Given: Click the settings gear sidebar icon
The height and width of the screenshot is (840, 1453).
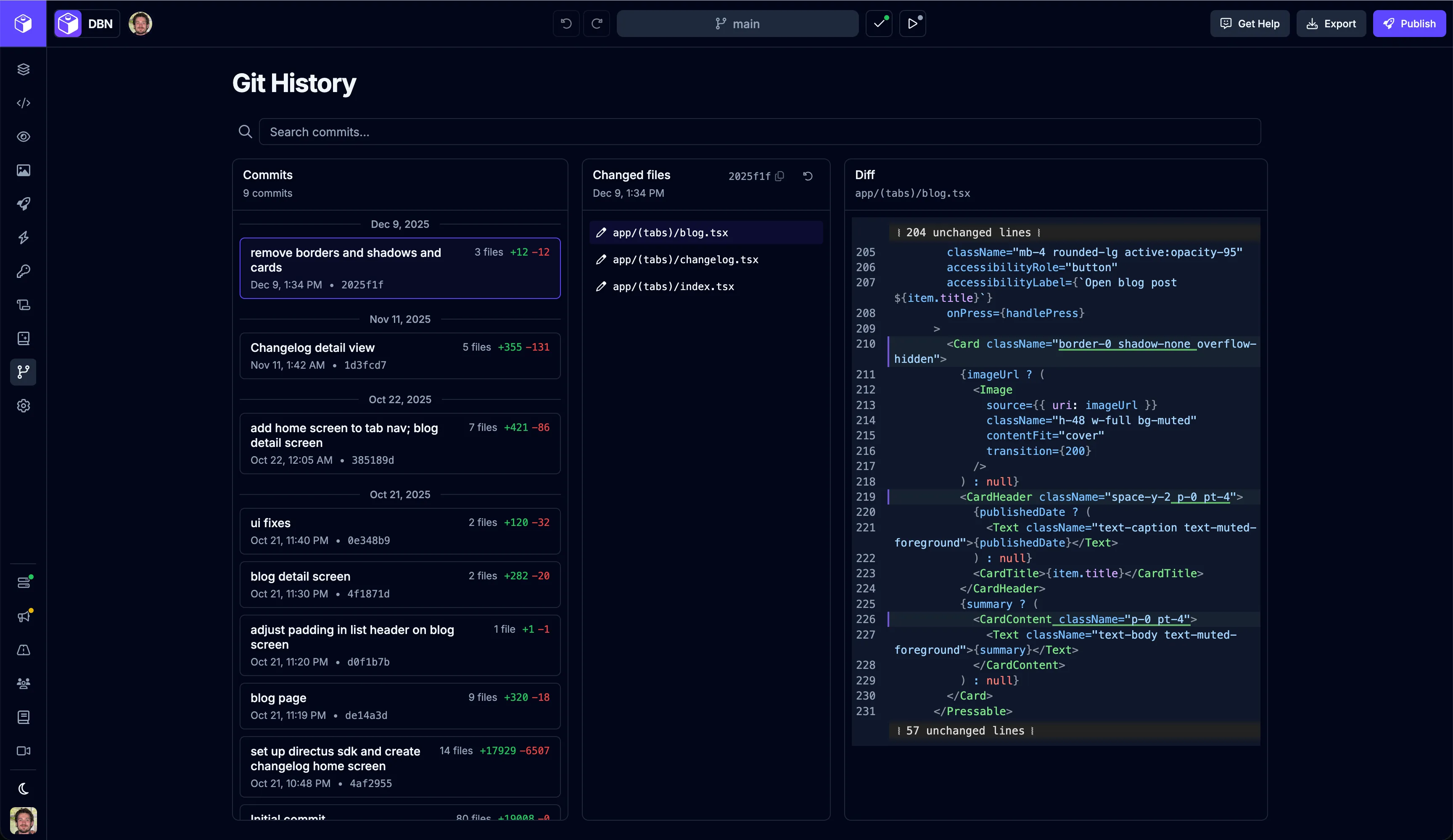Looking at the screenshot, I should (23, 406).
